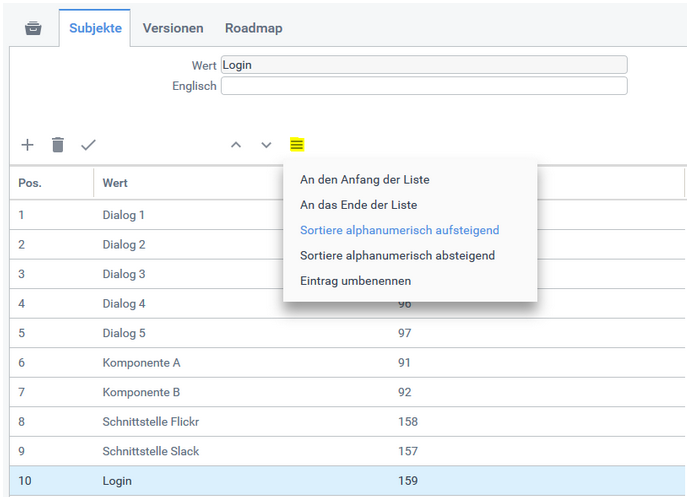Select 'Sortiere alphanumerisch absteigend' option
687x497 pixels.
click(x=397, y=255)
